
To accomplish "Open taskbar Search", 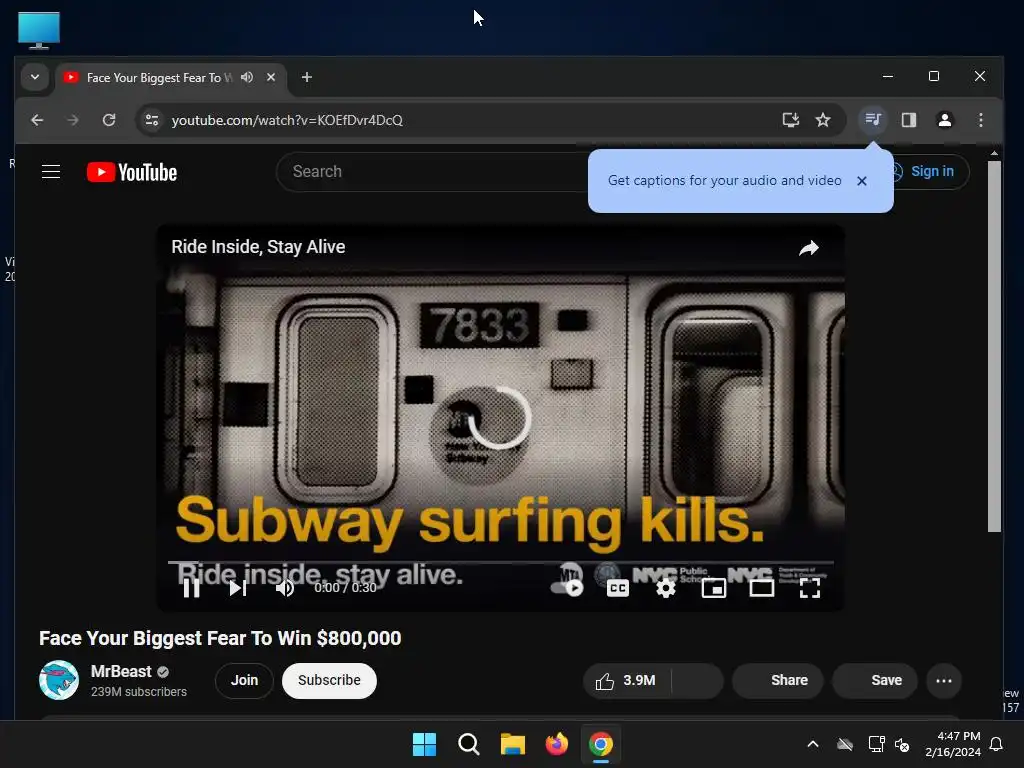I will coord(468,744).
